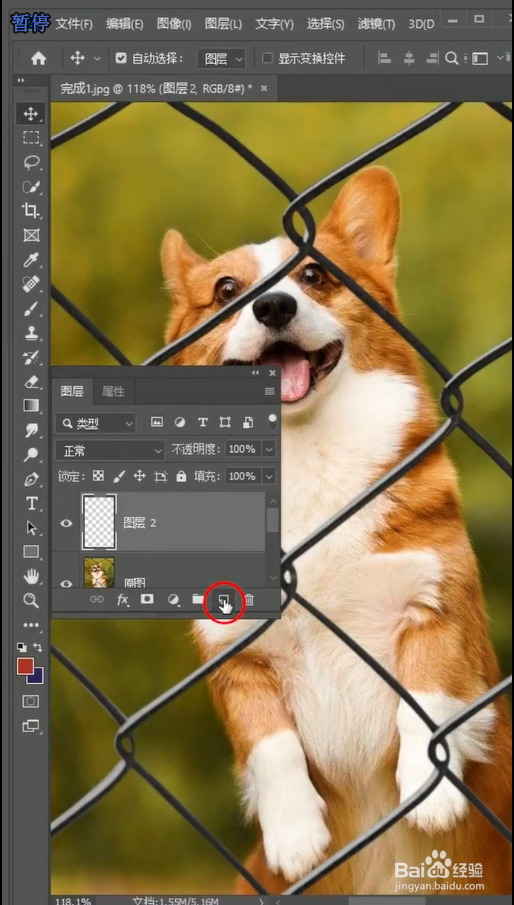Select the Hand tool
Screen dimensions: 514x905
coord(31,576)
